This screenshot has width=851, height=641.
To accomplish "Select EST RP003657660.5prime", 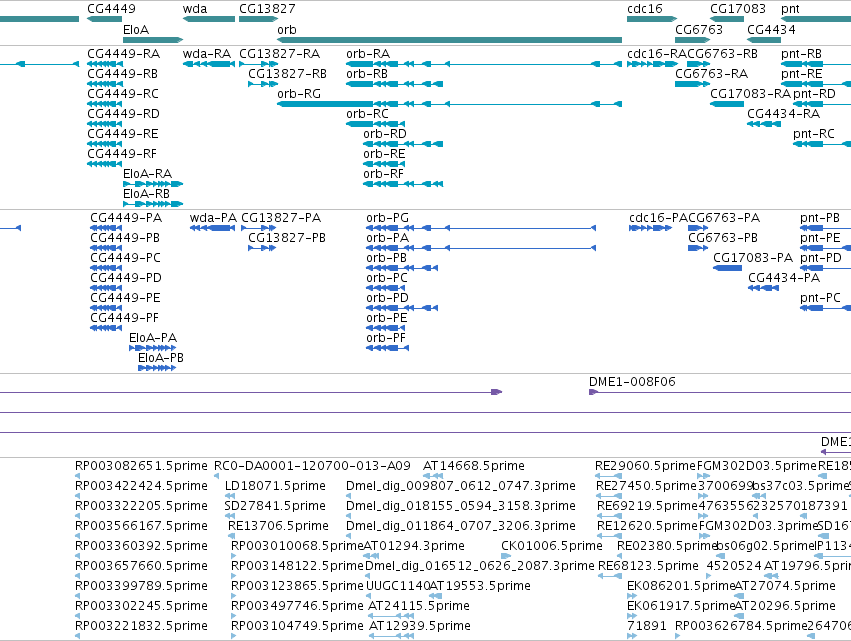I will click(x=78, y=576).
